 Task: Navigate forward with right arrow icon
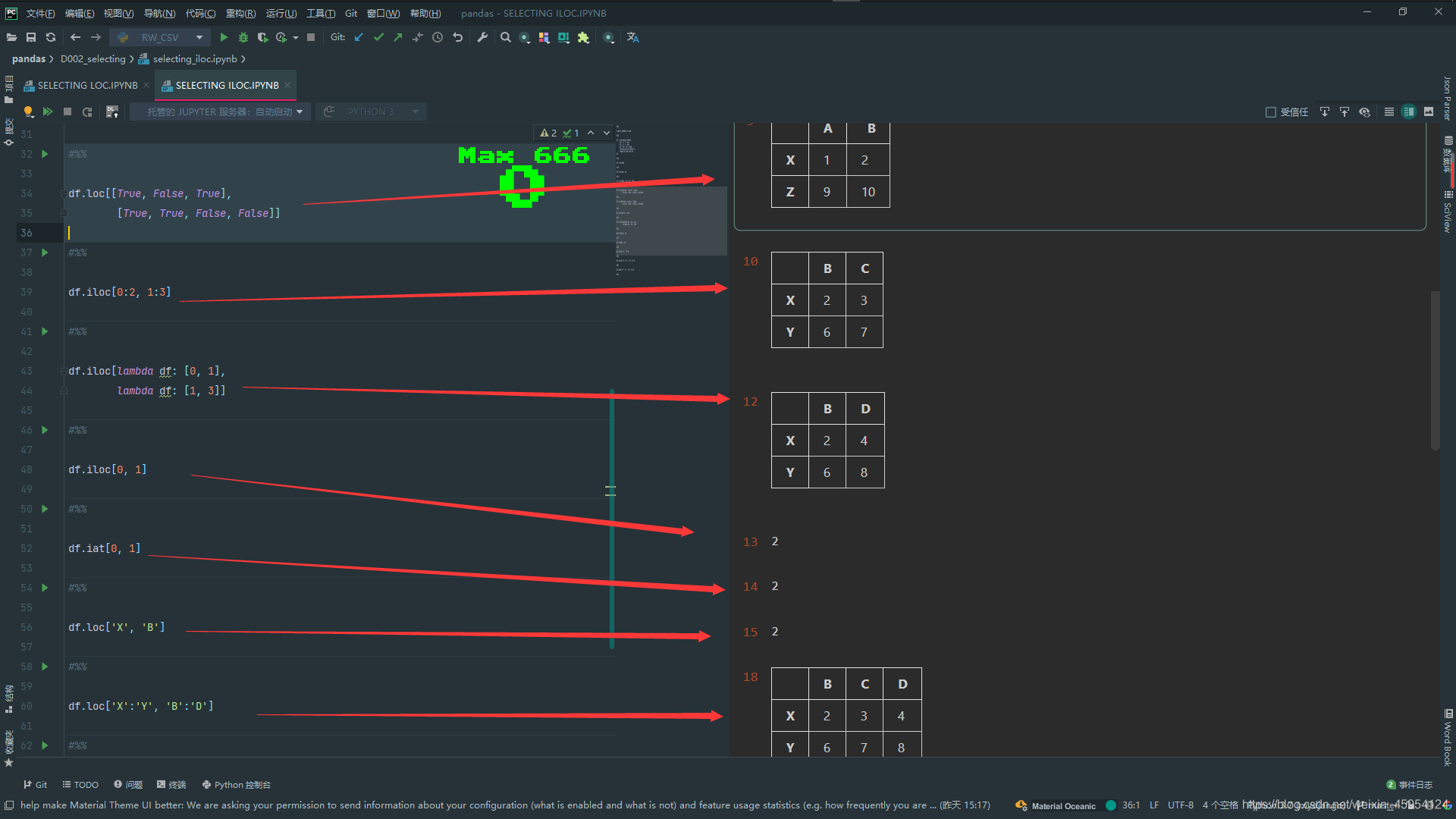(x=96, y=37)
